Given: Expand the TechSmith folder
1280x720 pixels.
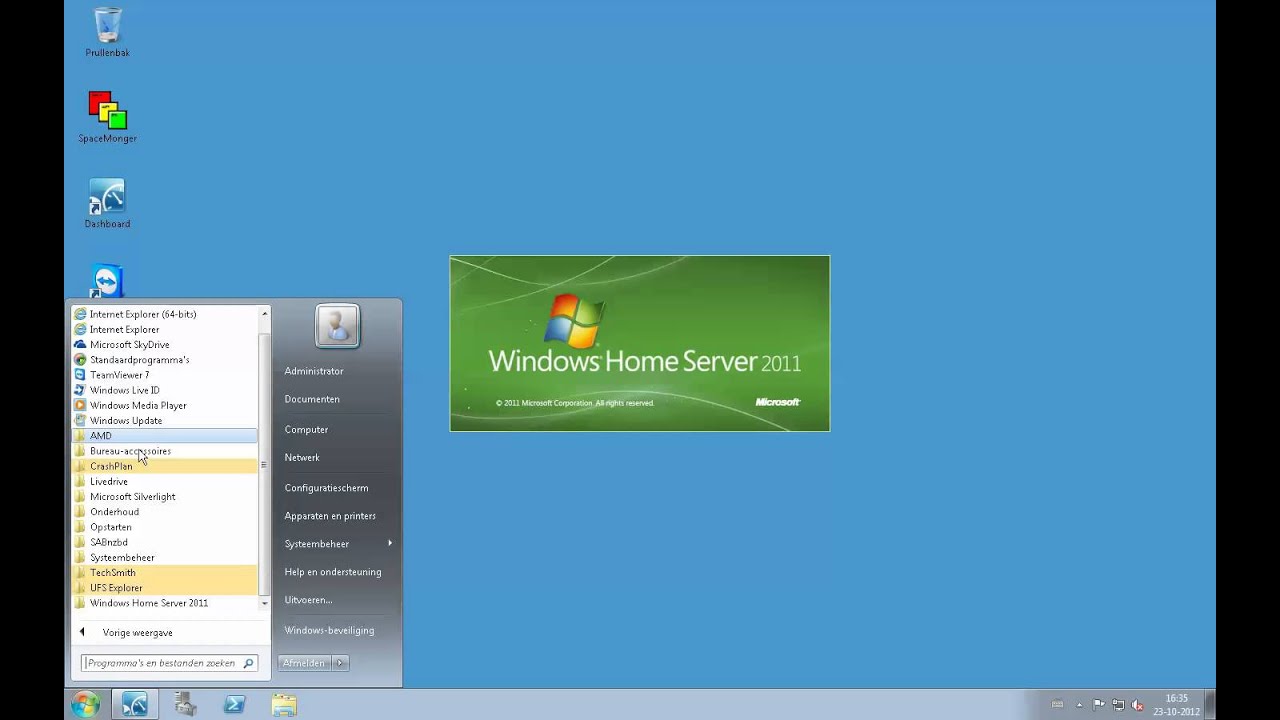Looking at the screenshot, I should [165, 573].
